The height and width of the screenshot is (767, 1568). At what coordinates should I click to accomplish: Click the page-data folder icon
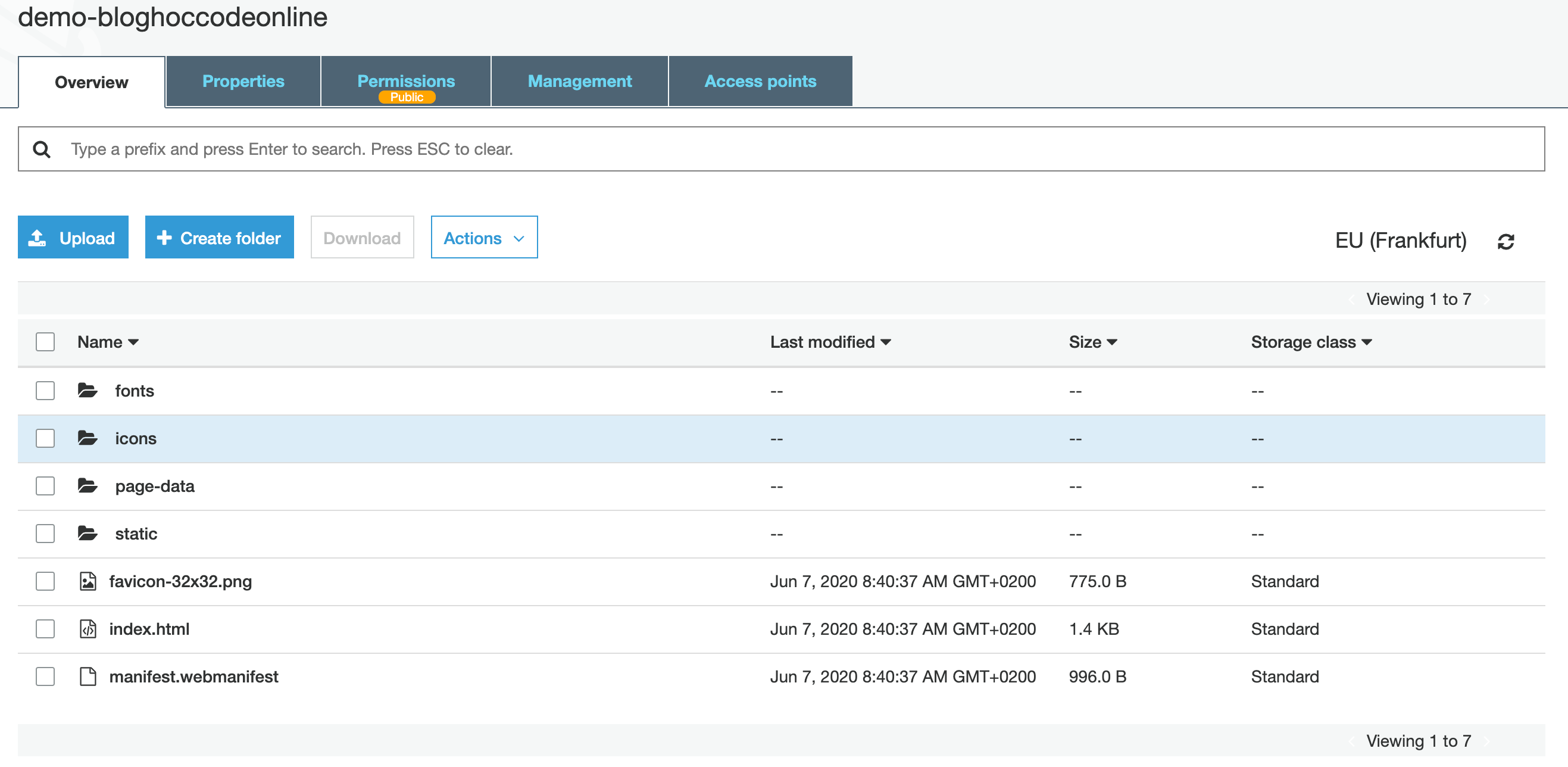[88, 486]
